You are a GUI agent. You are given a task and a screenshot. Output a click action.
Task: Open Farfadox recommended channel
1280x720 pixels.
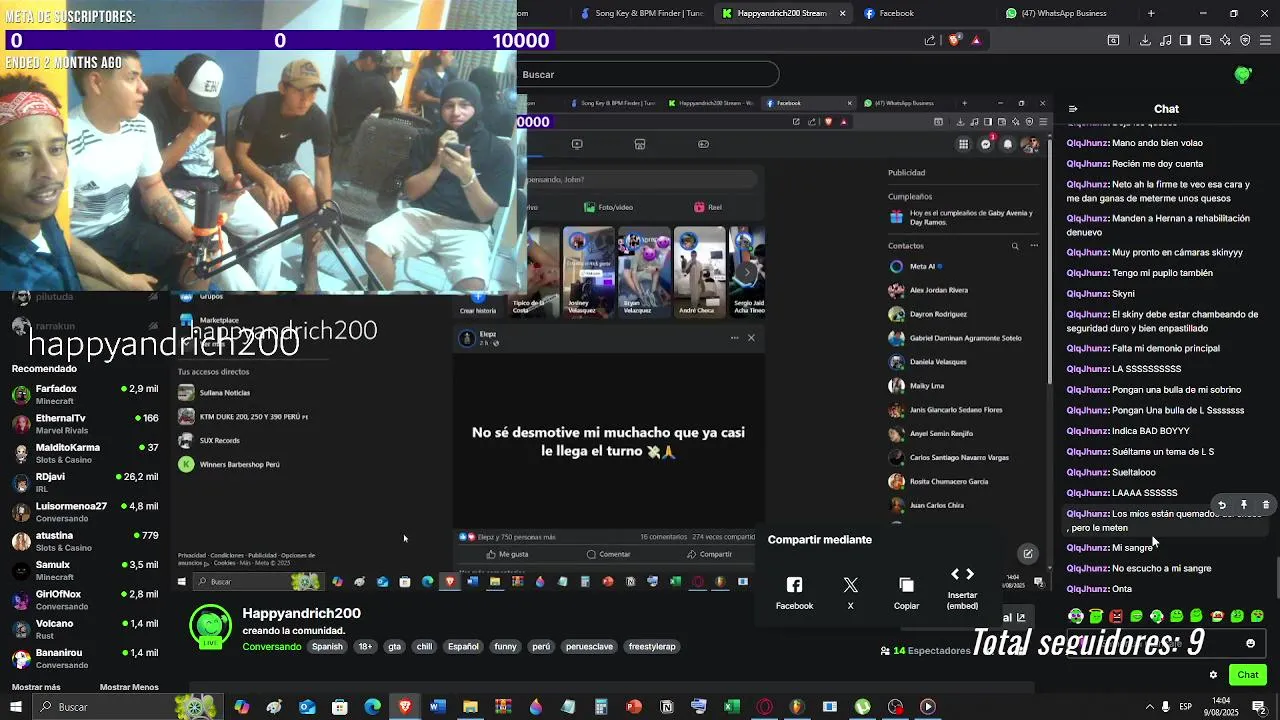pyautogui.click(x=85, y=394)
